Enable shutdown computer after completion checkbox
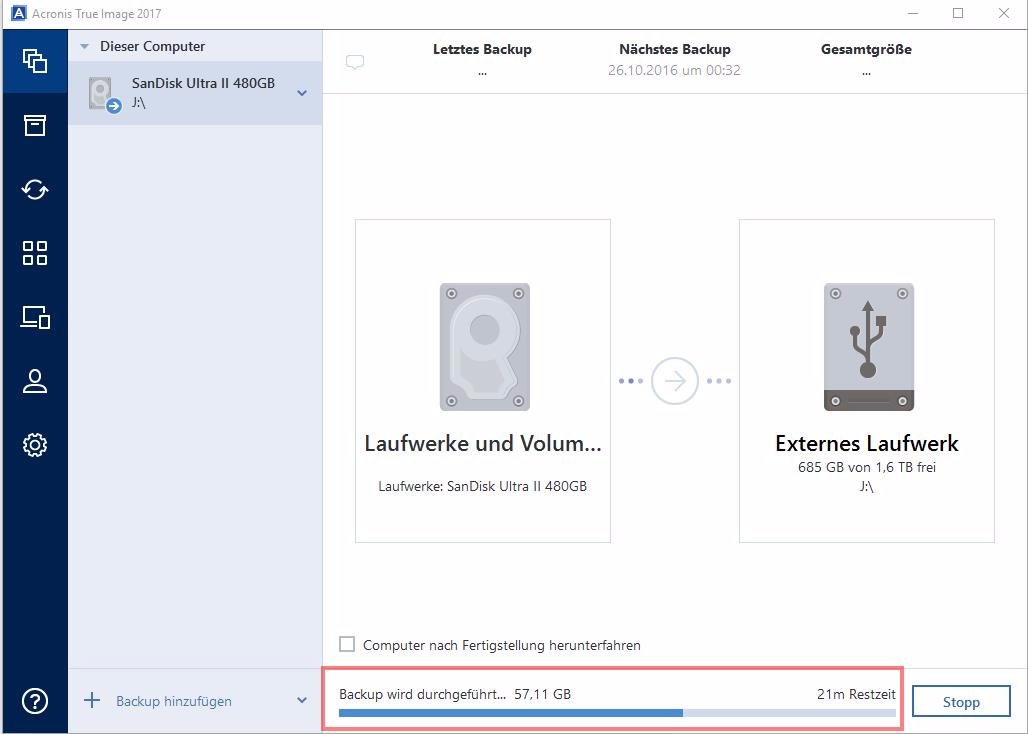The image size is (1028, 734). pos(347,644)
